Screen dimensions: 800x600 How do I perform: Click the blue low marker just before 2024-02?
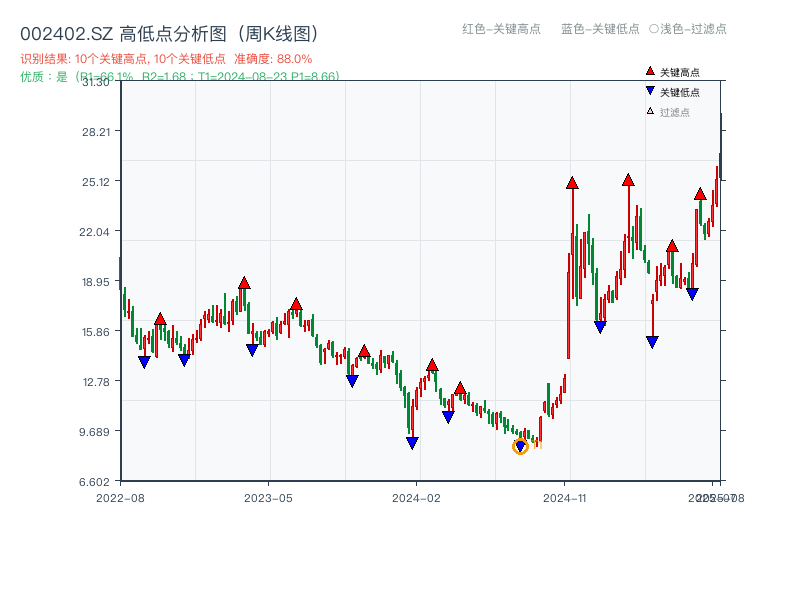click(x=412, y=443)
